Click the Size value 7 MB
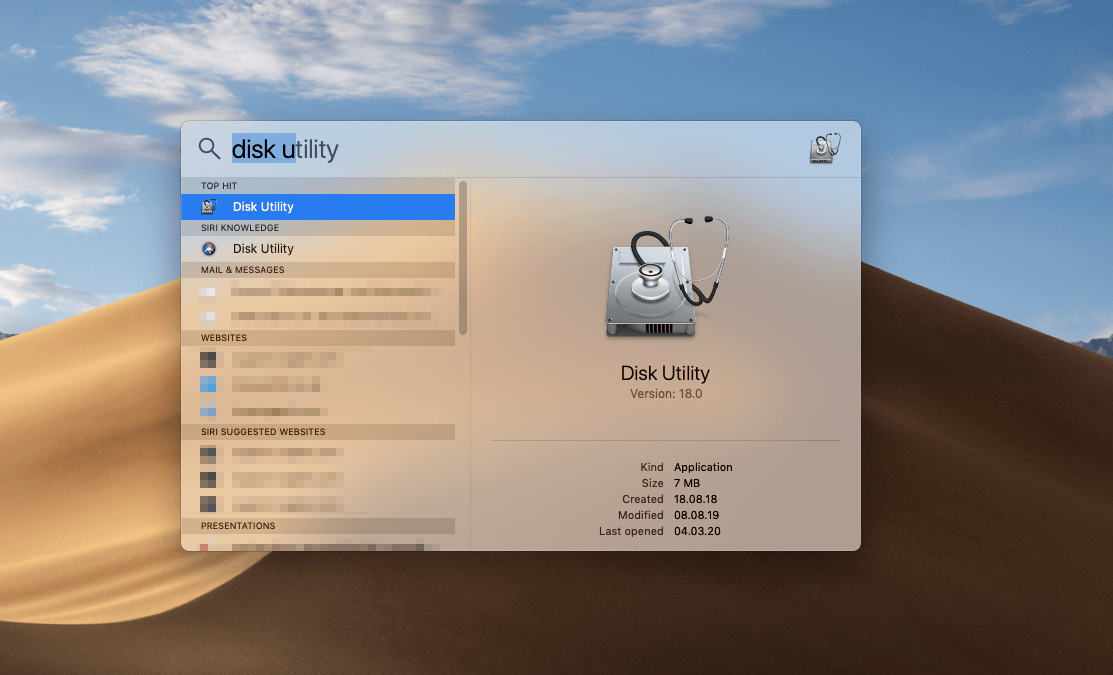Image resolution: width=1113 pixels, height=675 pixels. 686,483
